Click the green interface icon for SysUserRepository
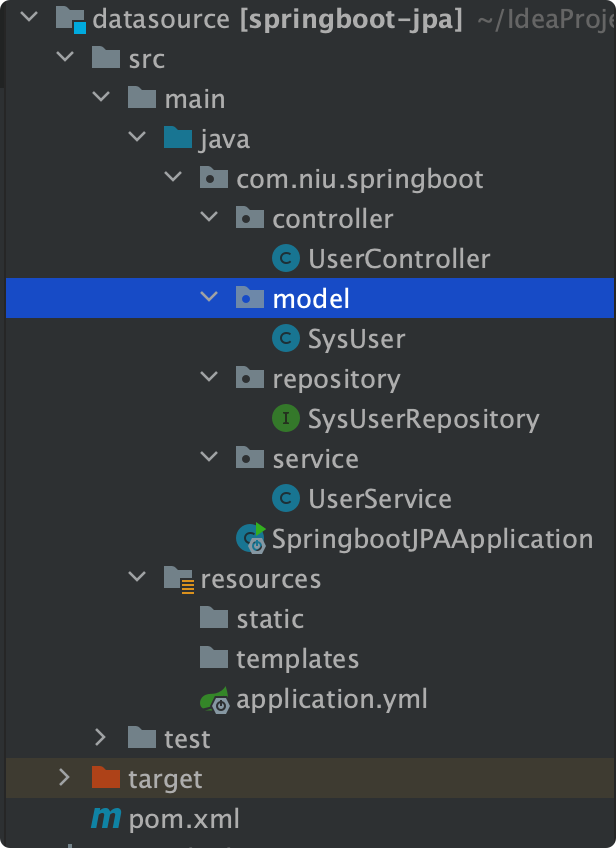616x848 pixels. click(286, 419)
